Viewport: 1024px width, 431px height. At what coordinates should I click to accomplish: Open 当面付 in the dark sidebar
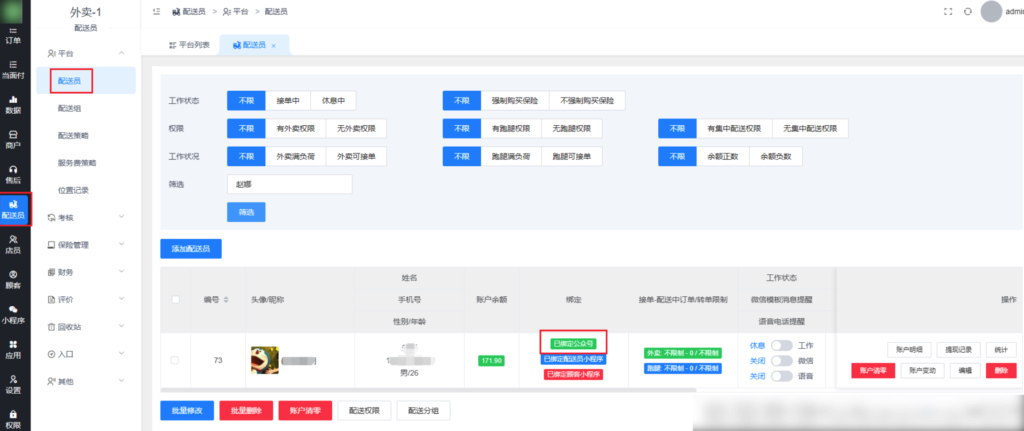13,70
